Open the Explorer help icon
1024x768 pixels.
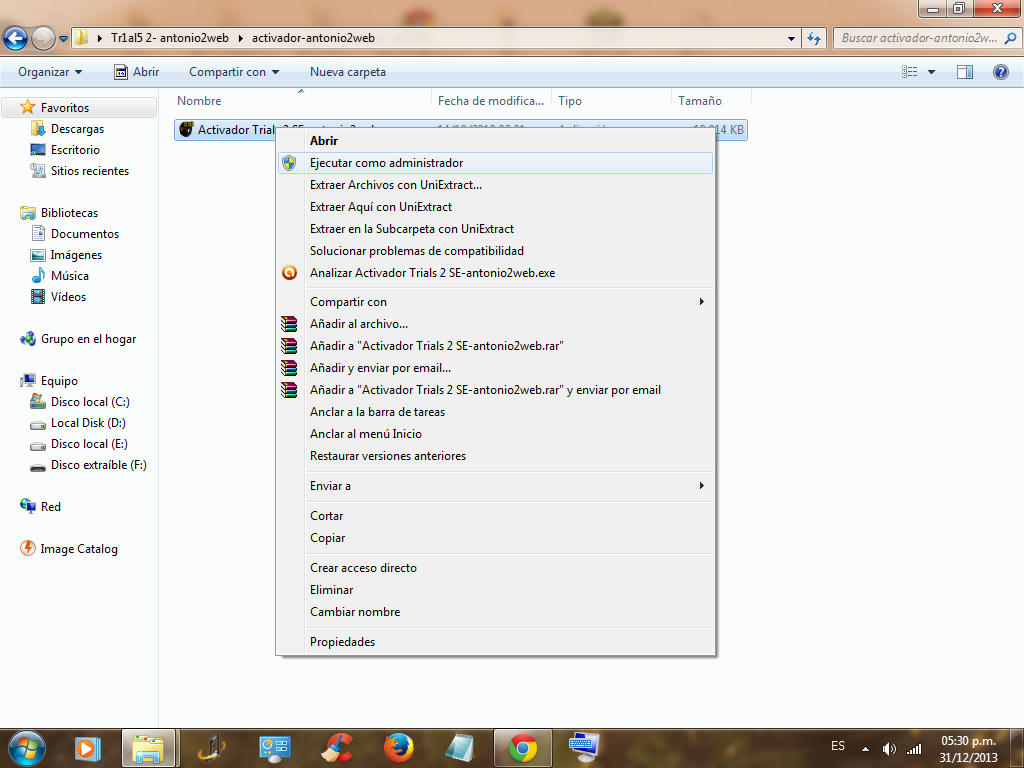tap(1000, 72)
